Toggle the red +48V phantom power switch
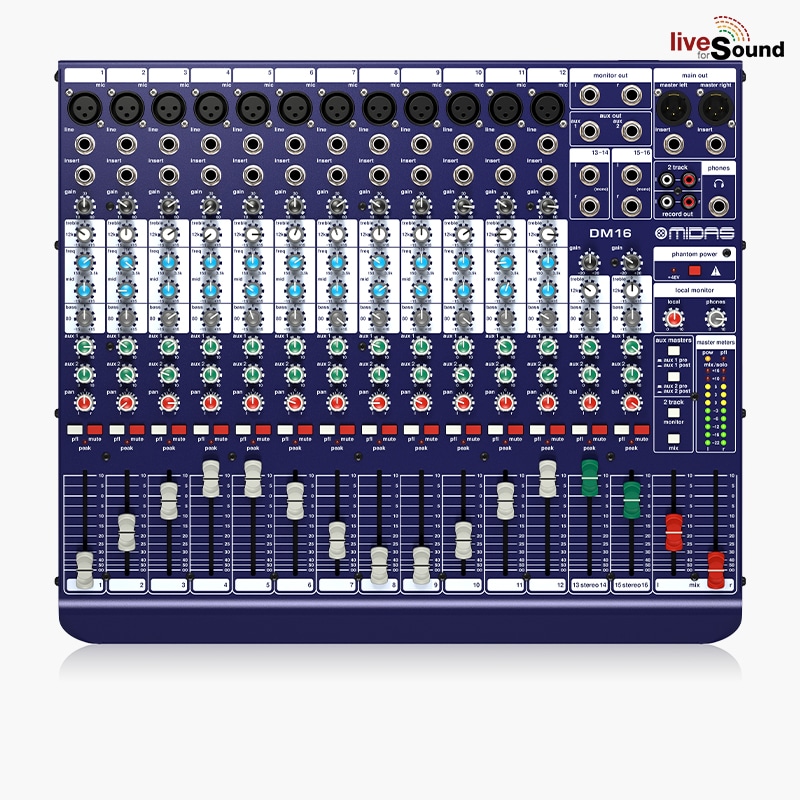 694,270
